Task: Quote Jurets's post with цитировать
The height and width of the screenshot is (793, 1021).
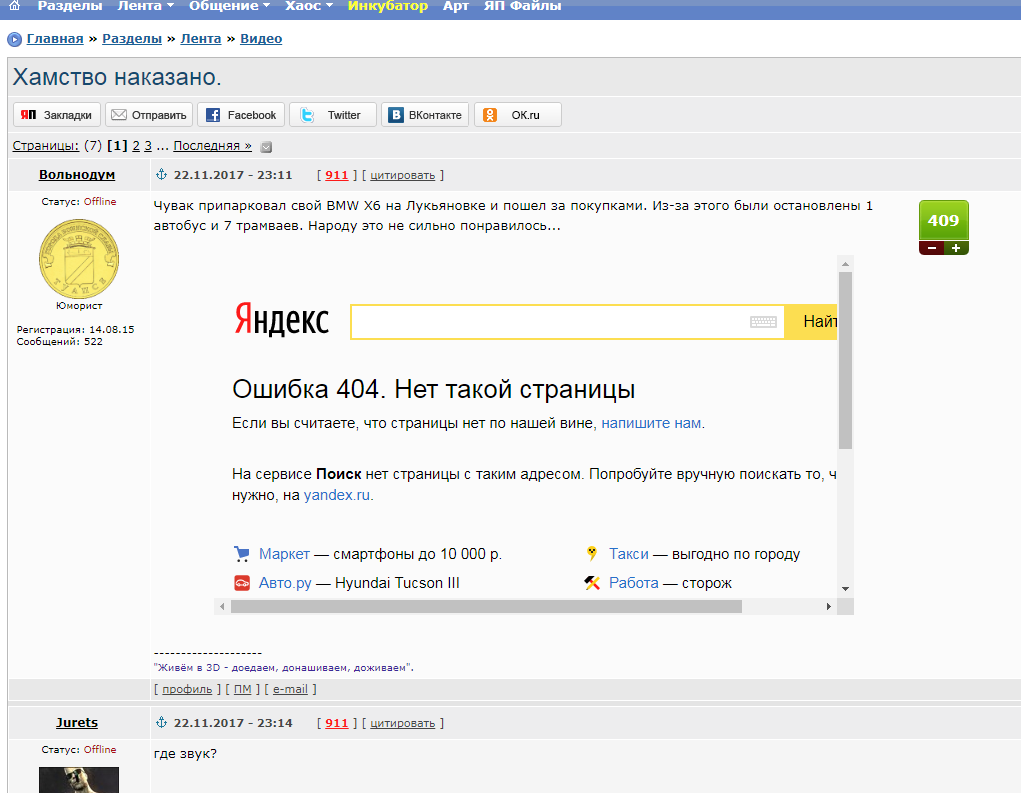Action: 402,723
